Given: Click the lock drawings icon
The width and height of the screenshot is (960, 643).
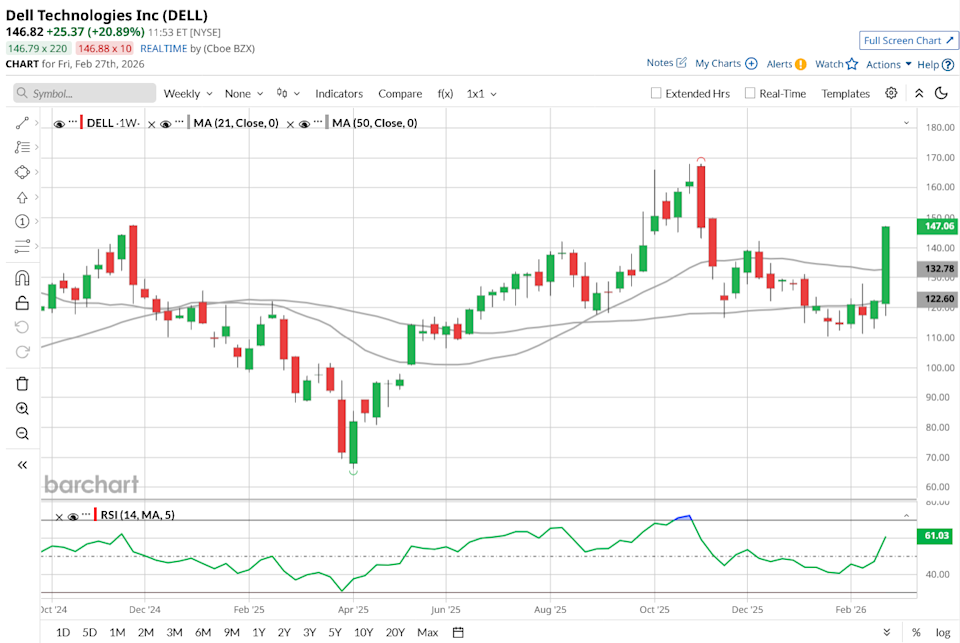Looking at the screenshot, I should coord(22,303).
